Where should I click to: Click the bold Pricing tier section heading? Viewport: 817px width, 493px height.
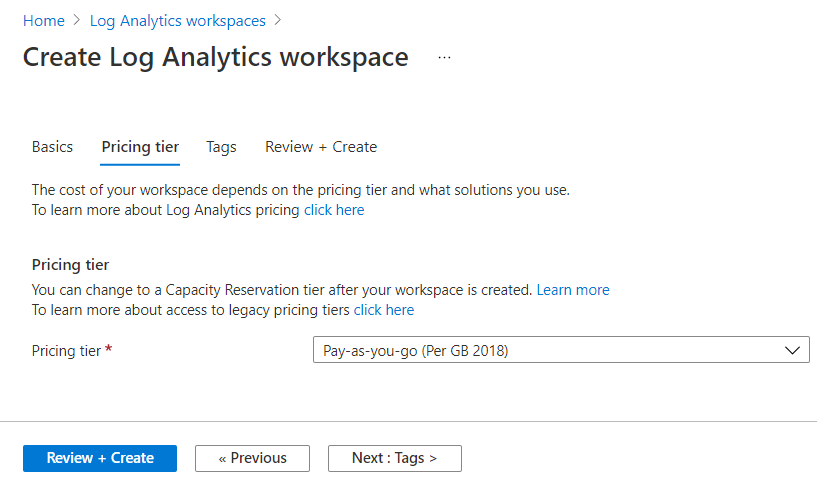click(70, 265)
